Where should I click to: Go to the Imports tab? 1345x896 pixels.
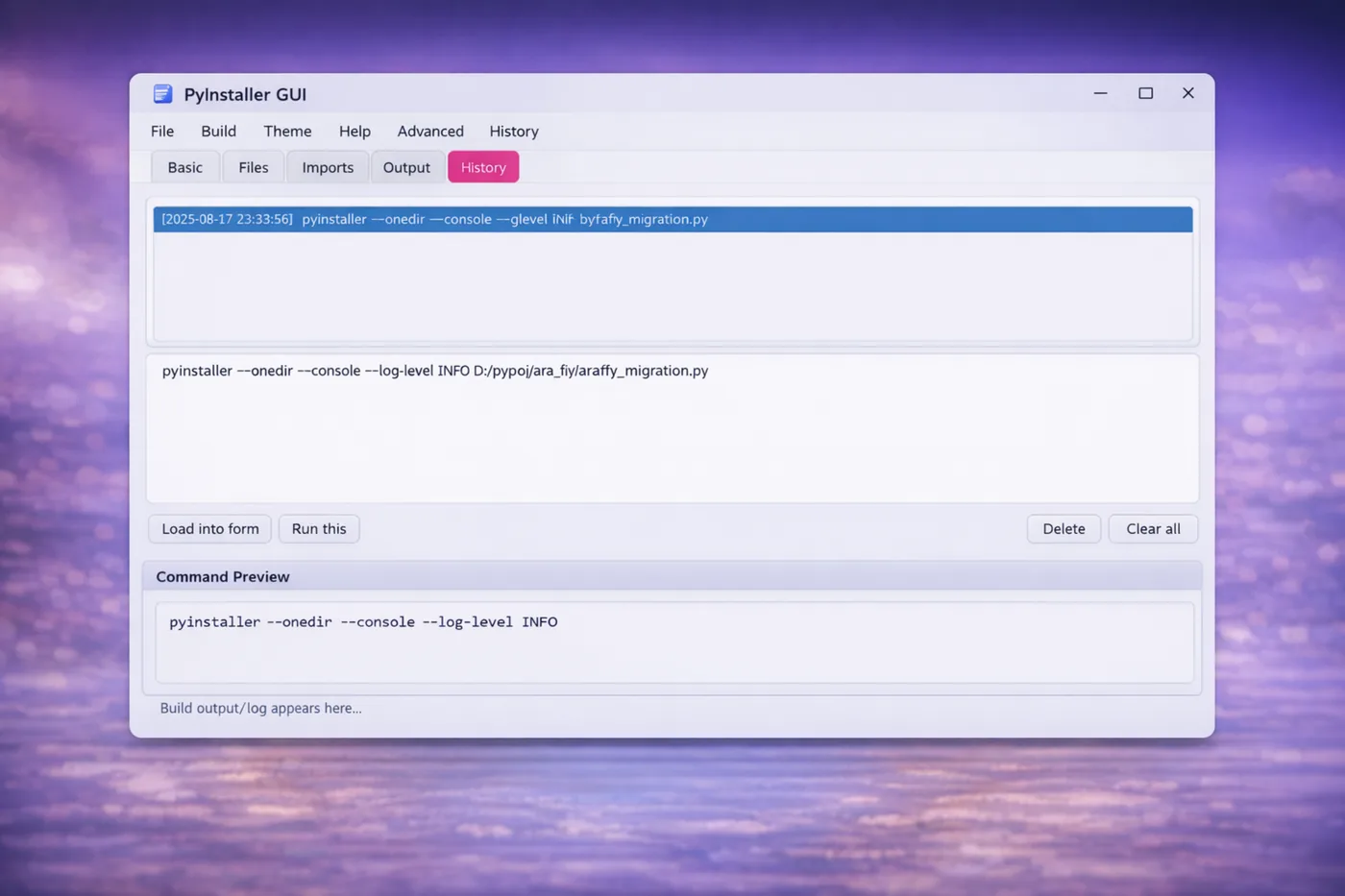click(x=328, y=167)
